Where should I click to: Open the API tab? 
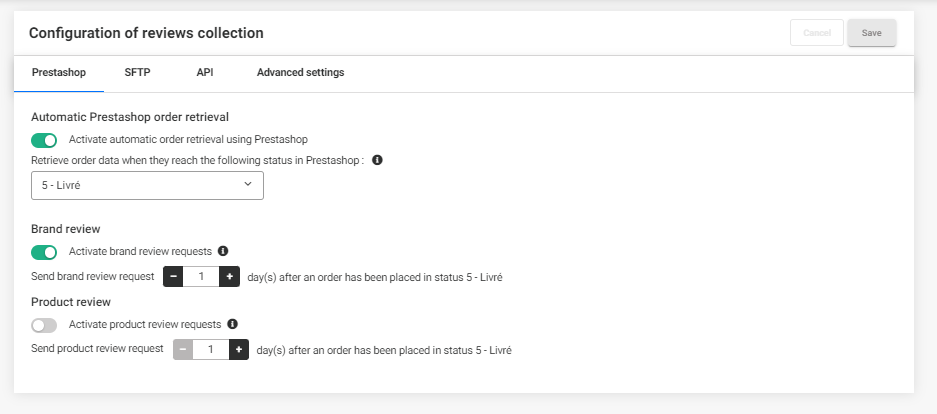click(x=205, y=72)
